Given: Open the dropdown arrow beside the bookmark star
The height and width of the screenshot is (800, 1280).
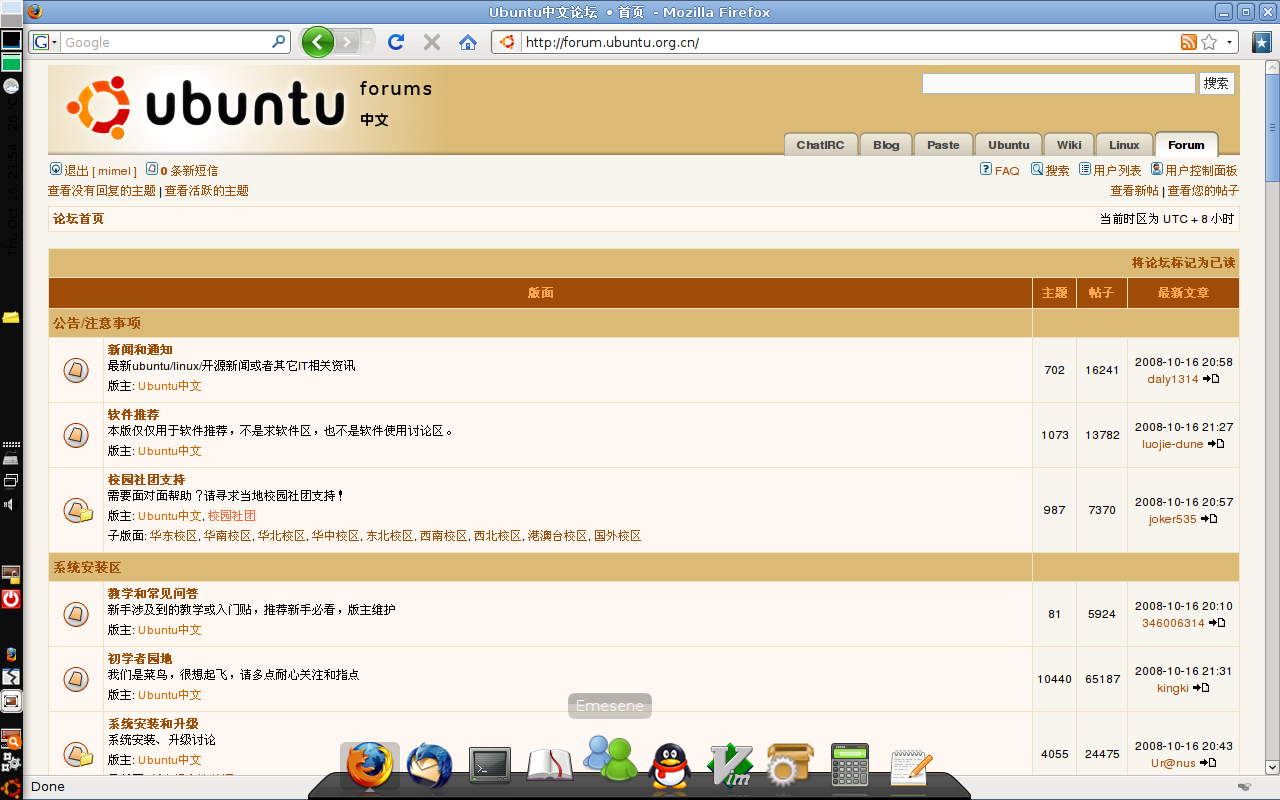Looking at the screenshot, I should click(1229, 42).
